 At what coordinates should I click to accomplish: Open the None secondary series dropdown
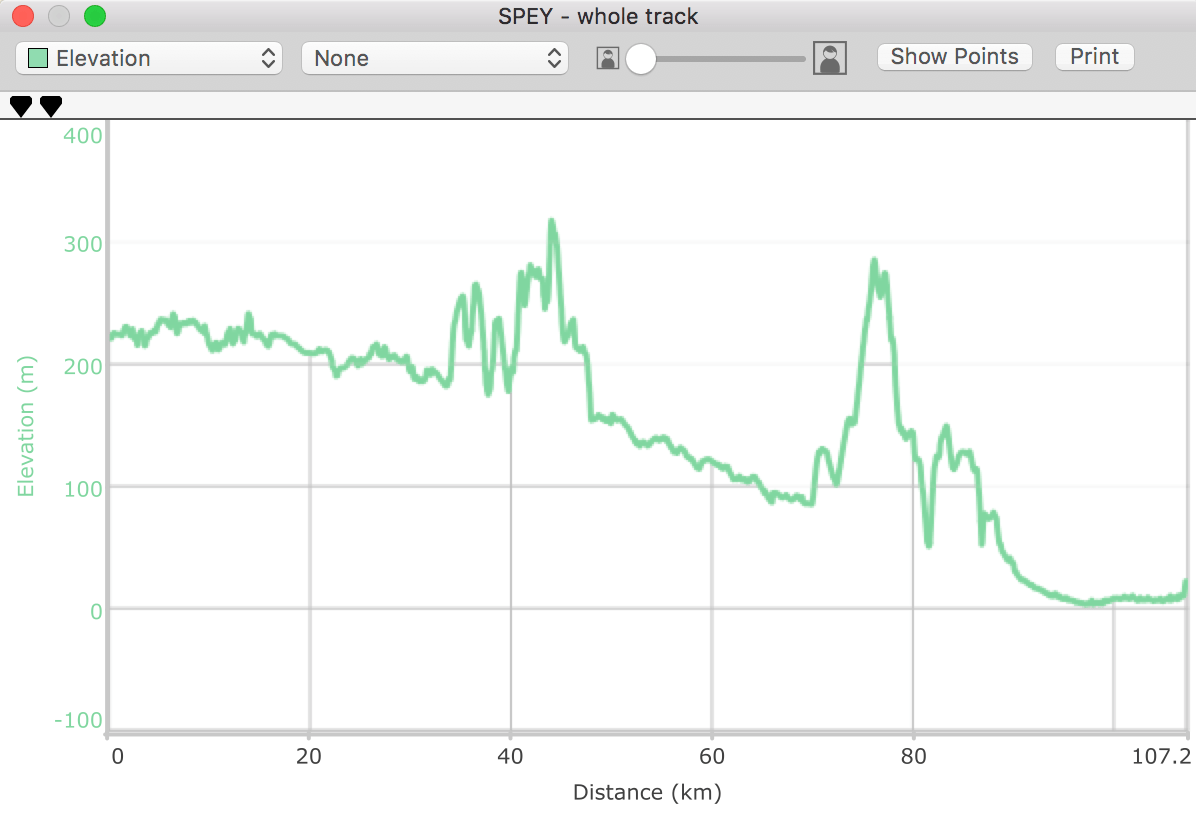(x=434, y=58)
